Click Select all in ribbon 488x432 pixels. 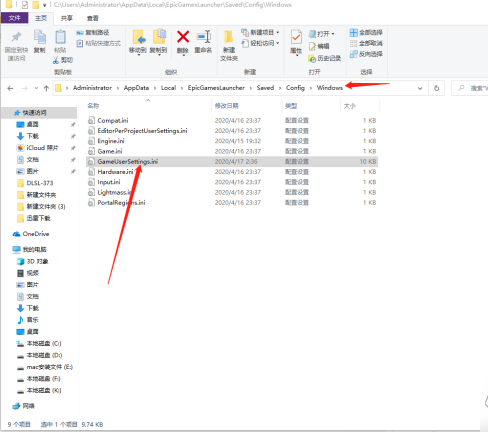[366, 32]
